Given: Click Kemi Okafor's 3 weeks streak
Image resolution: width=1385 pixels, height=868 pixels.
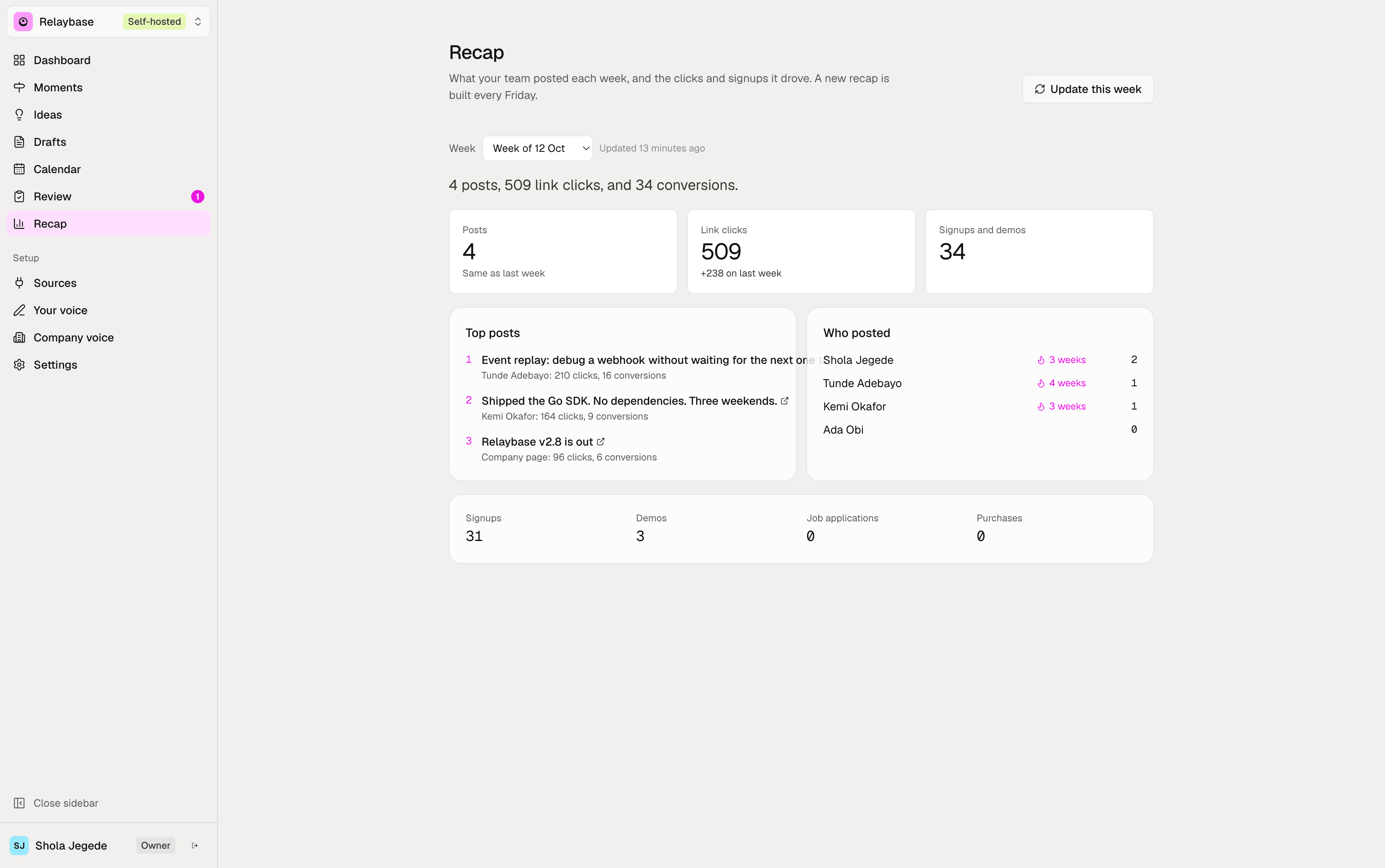Looking at the screenshot, I should point(1061,406).
